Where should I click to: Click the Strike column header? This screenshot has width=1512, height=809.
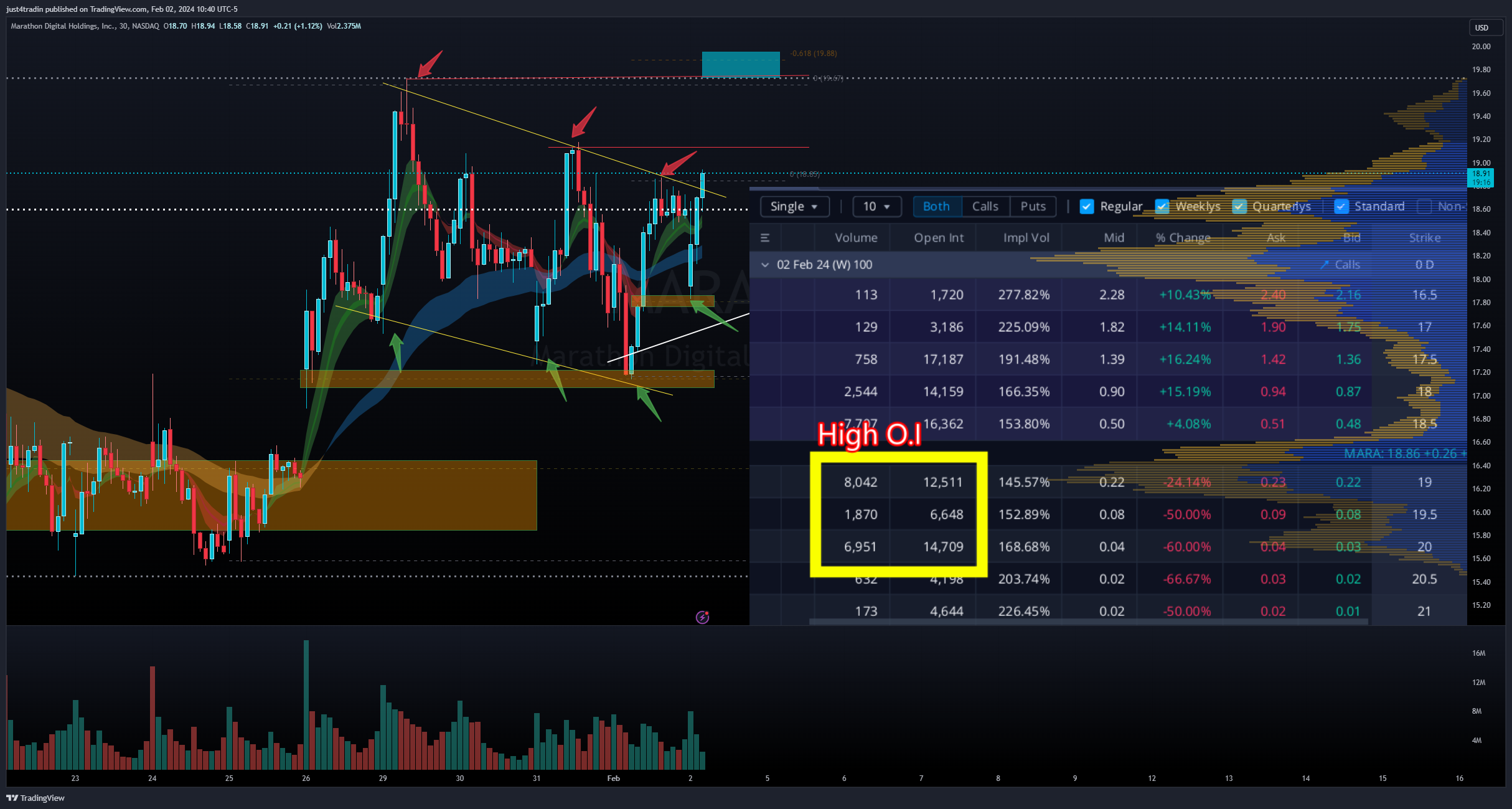coord(1425,238)
